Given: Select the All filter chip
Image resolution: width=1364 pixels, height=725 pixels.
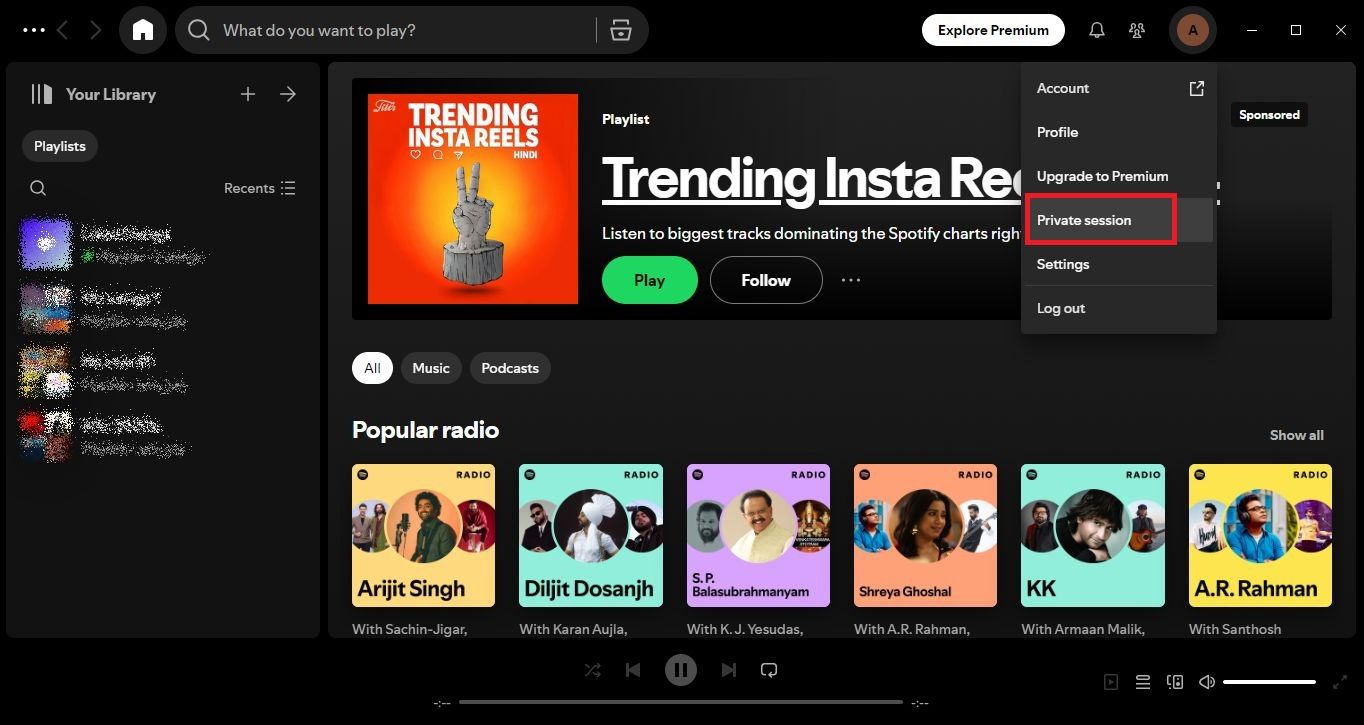Looking at the screenshot, I should tap(372, 368).
